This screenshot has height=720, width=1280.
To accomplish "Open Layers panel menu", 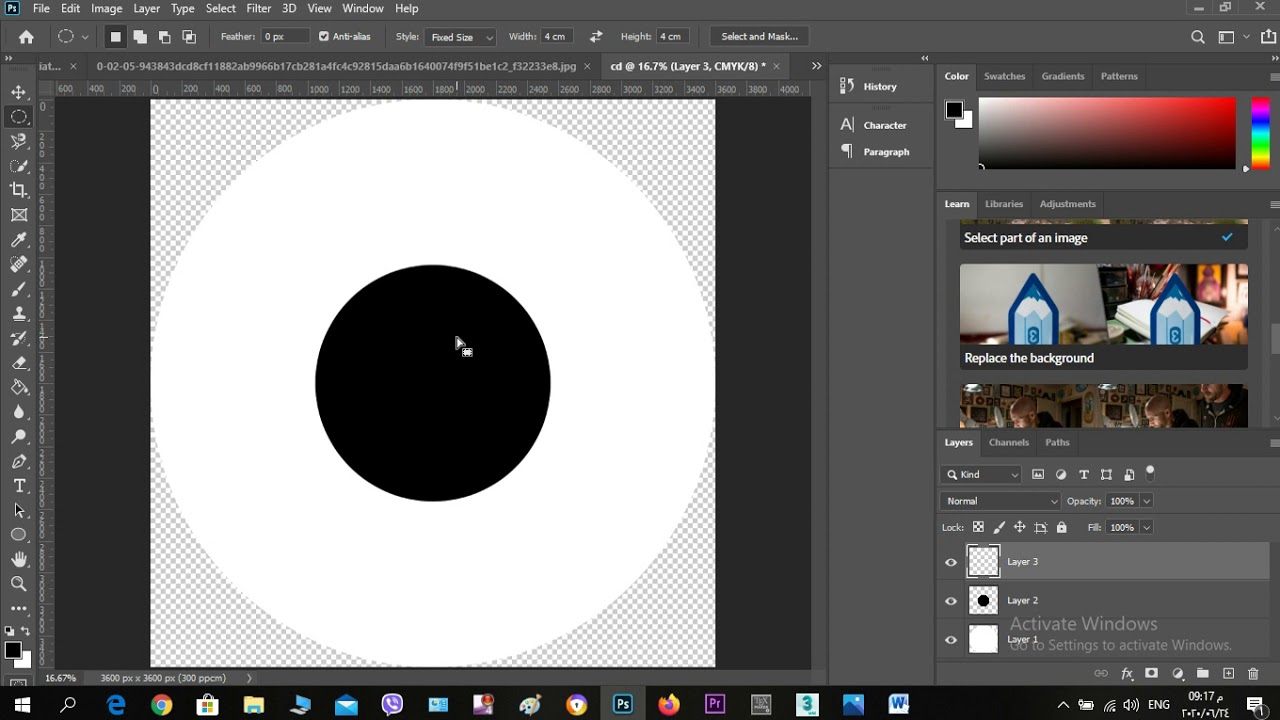I will 1274,442.
